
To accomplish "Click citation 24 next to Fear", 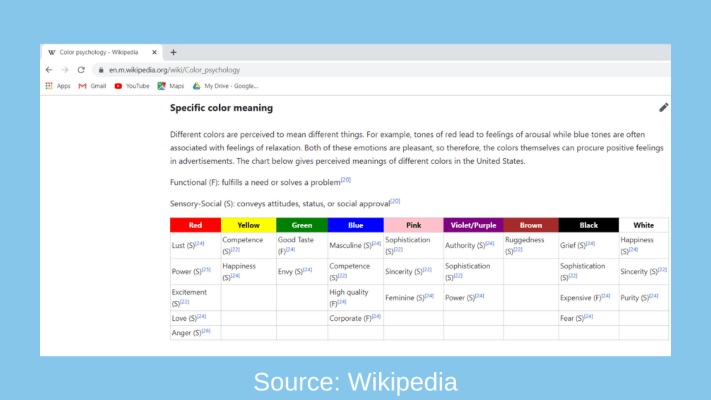I will point(588,316).
